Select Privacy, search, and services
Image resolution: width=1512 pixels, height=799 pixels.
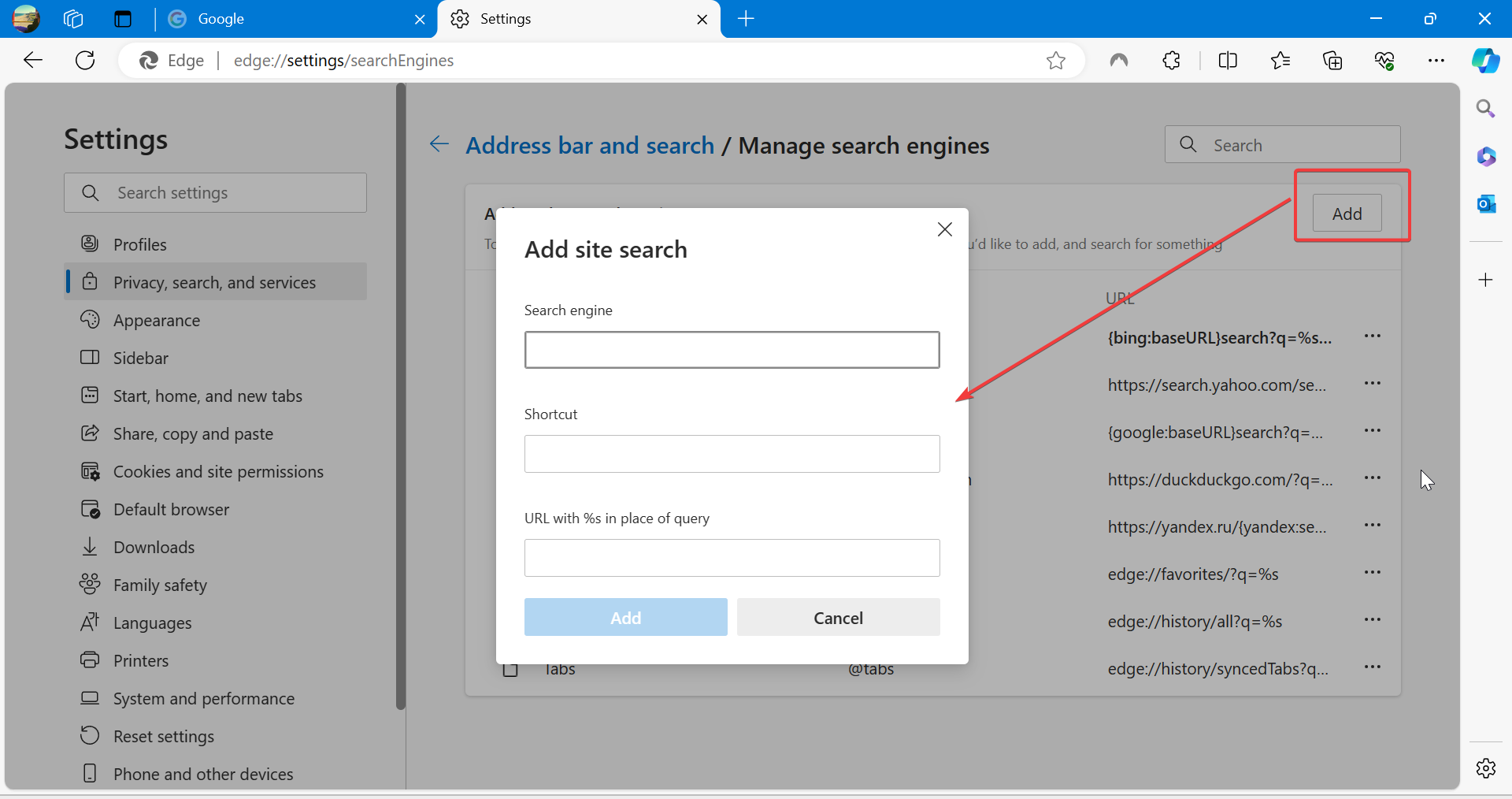click(215, 282)
